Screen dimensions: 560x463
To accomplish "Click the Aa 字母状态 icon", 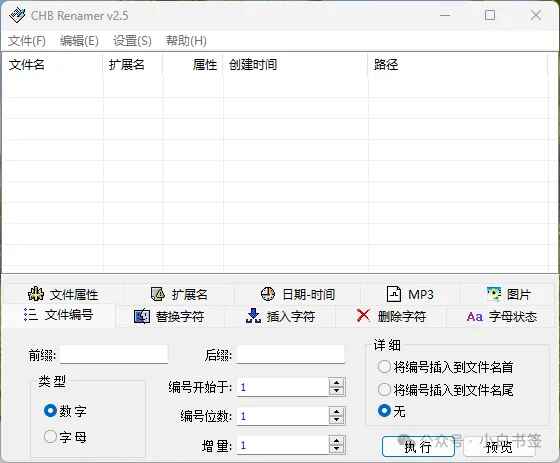I will (475, 317).
